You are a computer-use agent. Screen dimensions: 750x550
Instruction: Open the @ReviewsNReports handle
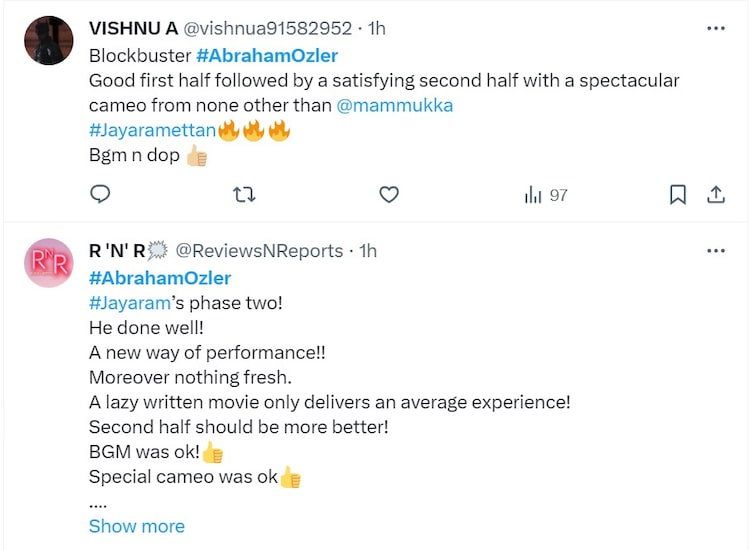[260, 251]
